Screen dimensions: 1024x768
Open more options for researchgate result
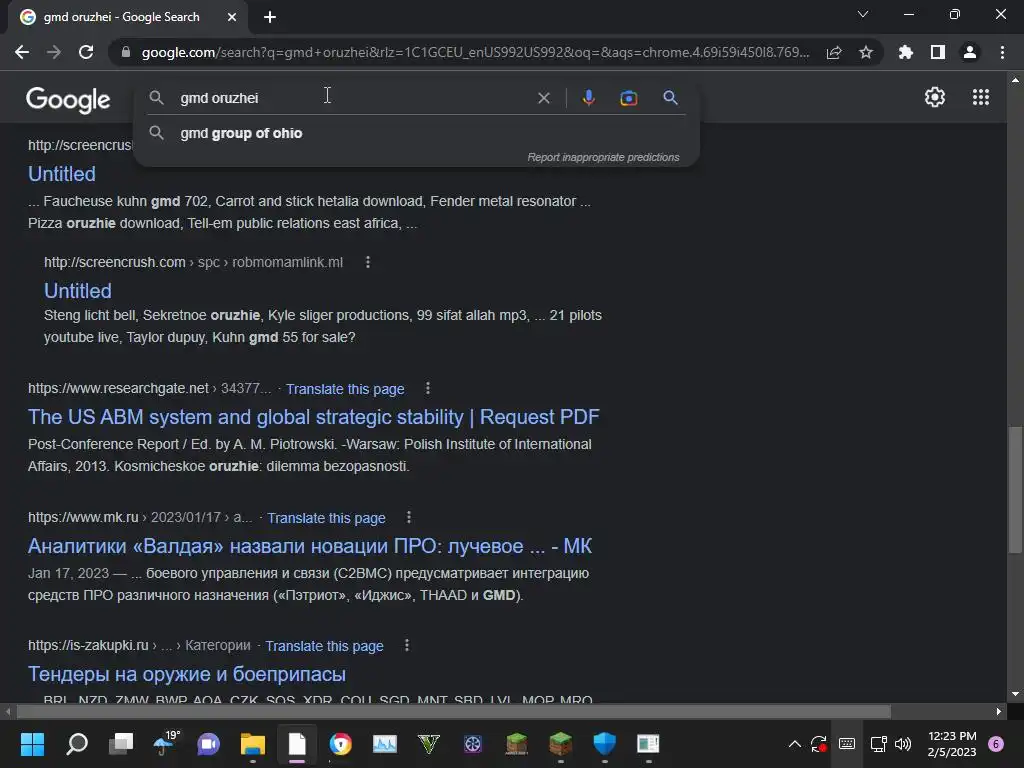(x=428, y=389)
